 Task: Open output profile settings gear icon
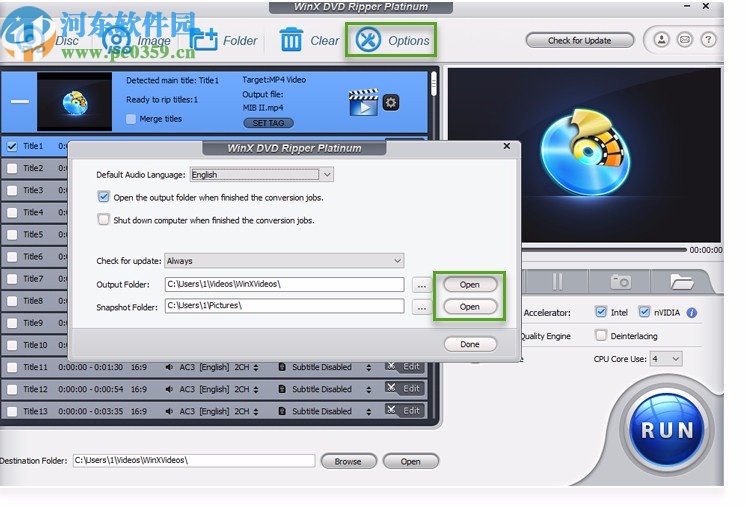(391, 103)
